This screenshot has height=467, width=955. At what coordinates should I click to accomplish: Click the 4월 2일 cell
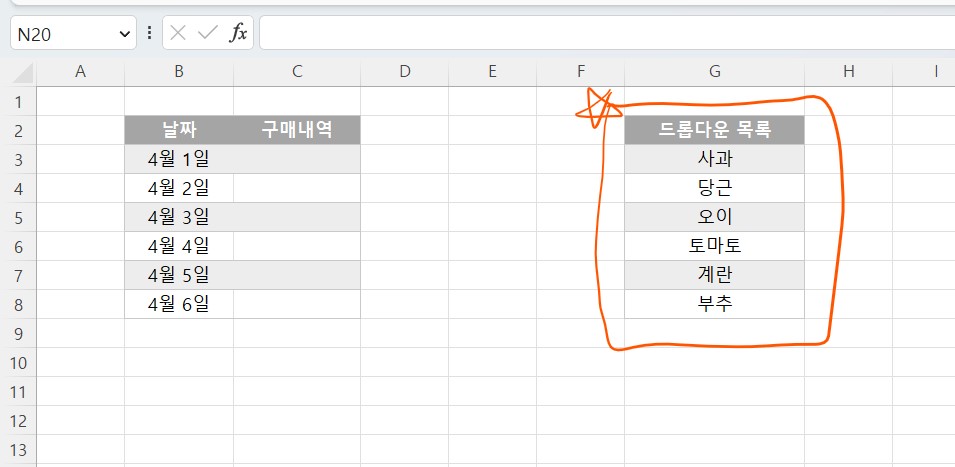179,188
